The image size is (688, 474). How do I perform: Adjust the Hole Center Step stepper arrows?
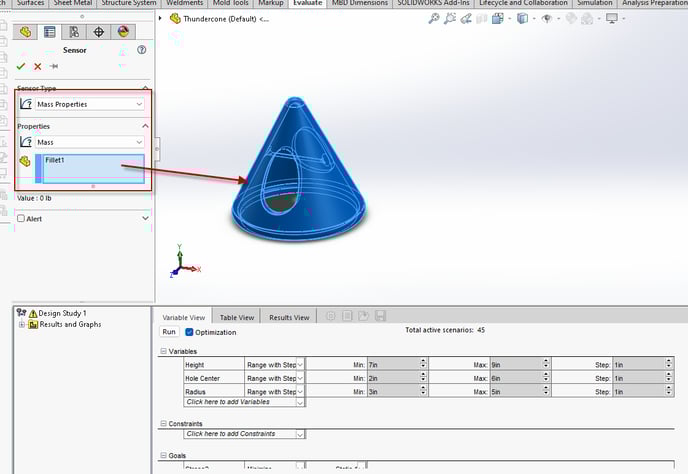[669, 378]
